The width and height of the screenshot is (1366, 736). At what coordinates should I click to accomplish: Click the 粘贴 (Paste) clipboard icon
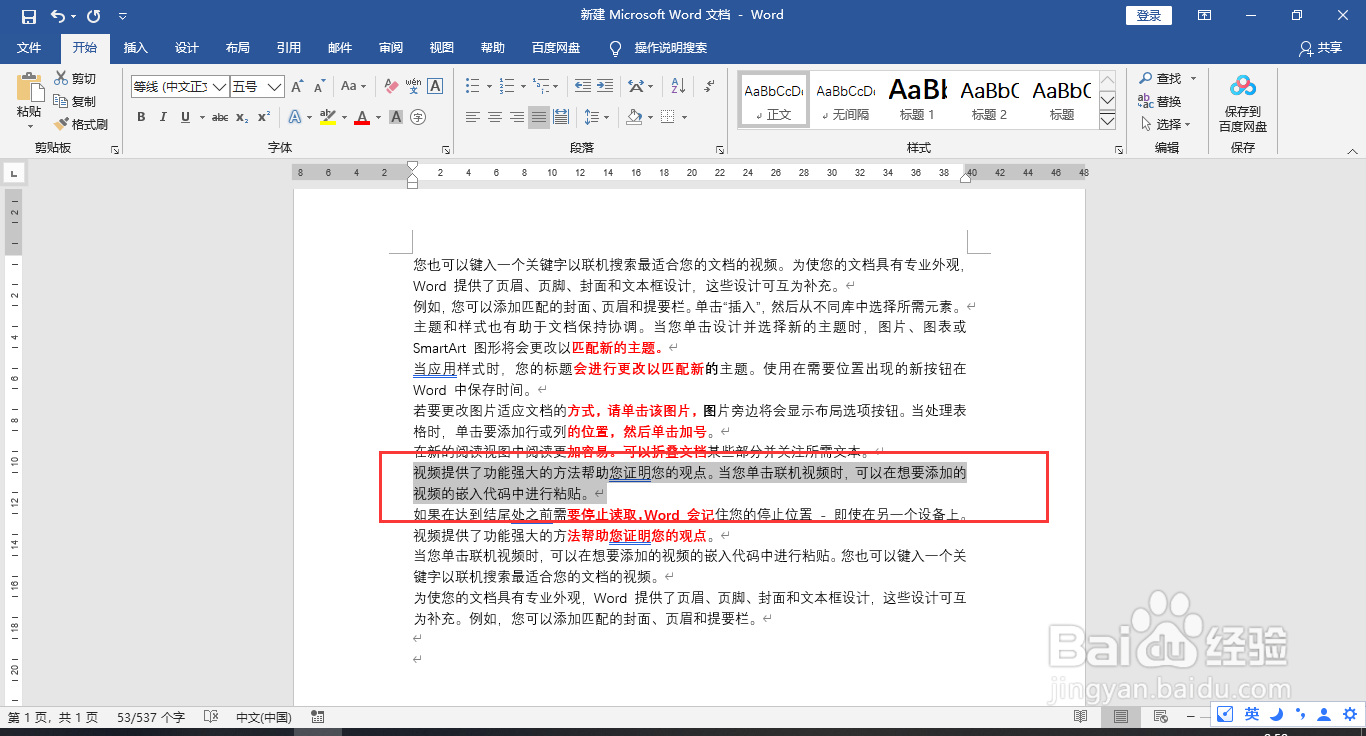pyautogui.click(x=29, y=87)
